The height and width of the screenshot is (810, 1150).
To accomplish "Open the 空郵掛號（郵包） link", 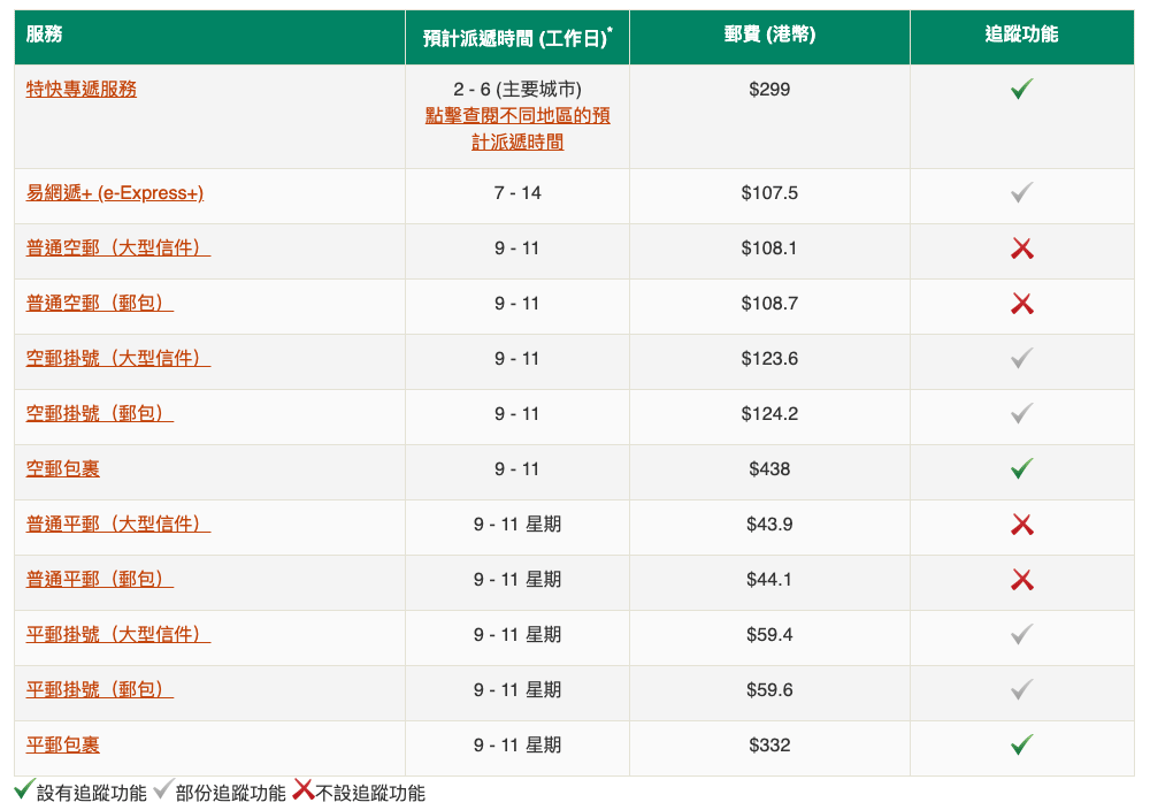I will (99, 413).
